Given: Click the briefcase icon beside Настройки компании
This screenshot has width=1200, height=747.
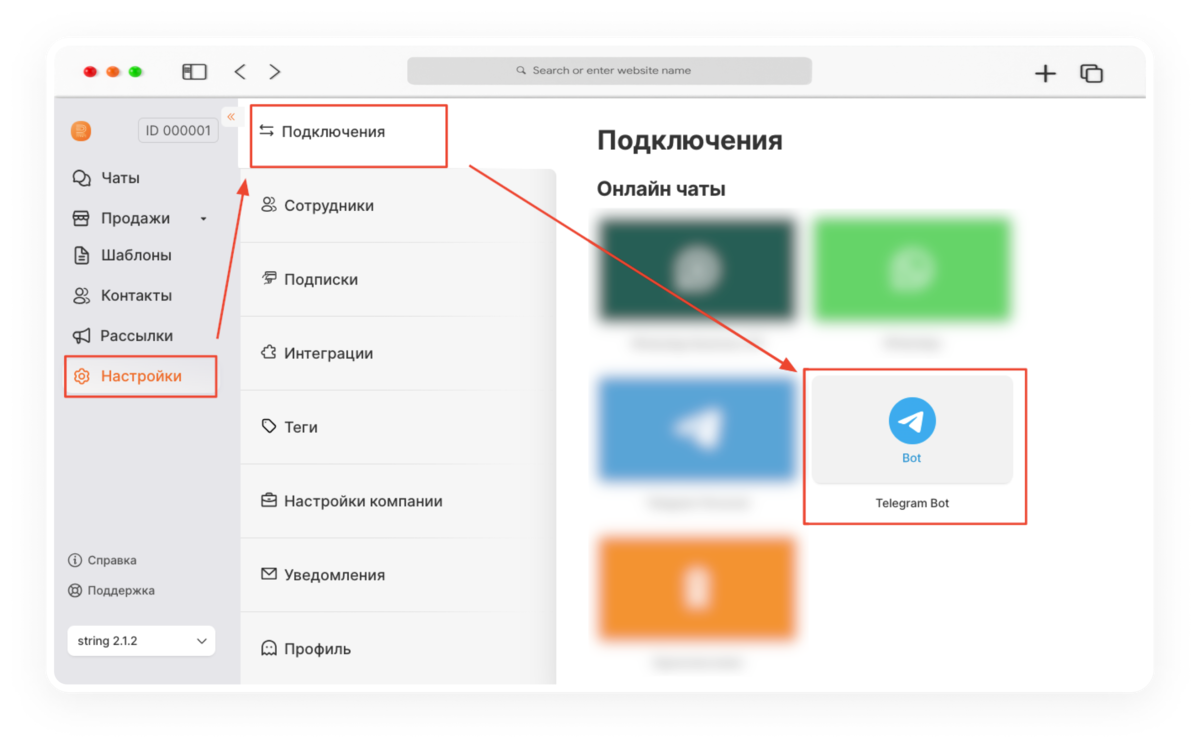Looking at the screenshot, I should pyautogui.click(x=269, y=501).
